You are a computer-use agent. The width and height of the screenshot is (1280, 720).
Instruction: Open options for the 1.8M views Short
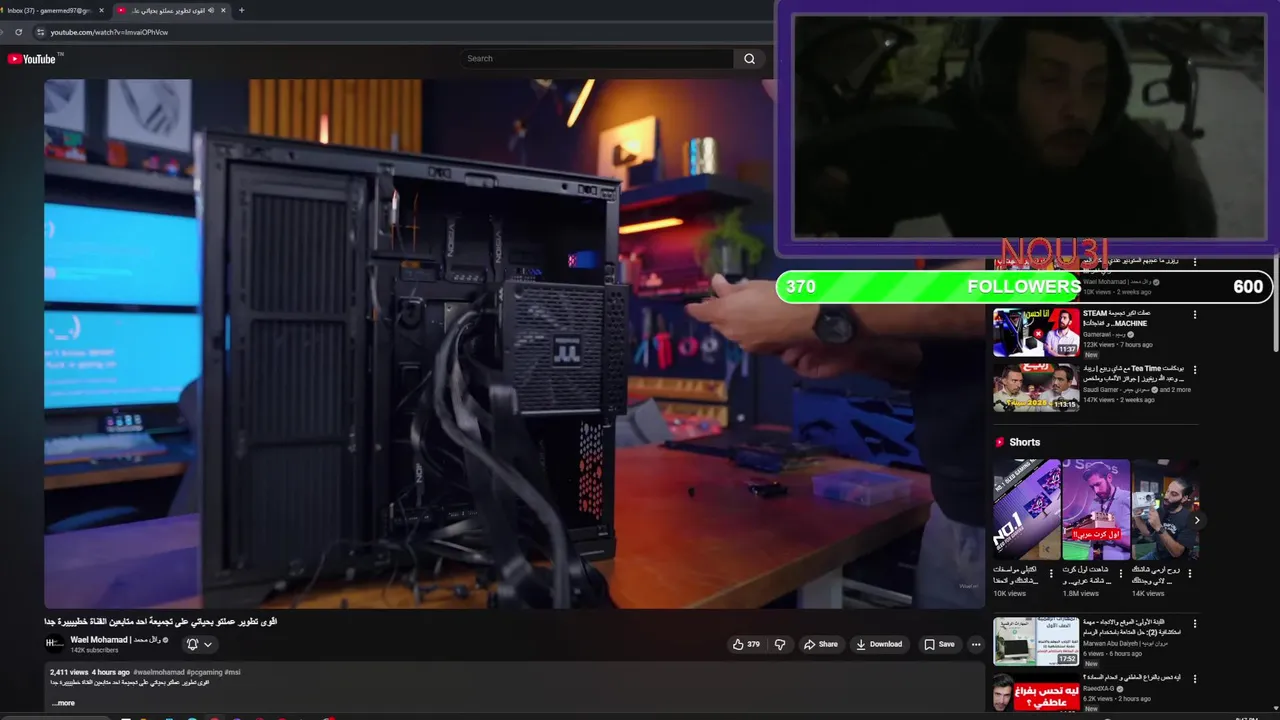coord(1120,575)
